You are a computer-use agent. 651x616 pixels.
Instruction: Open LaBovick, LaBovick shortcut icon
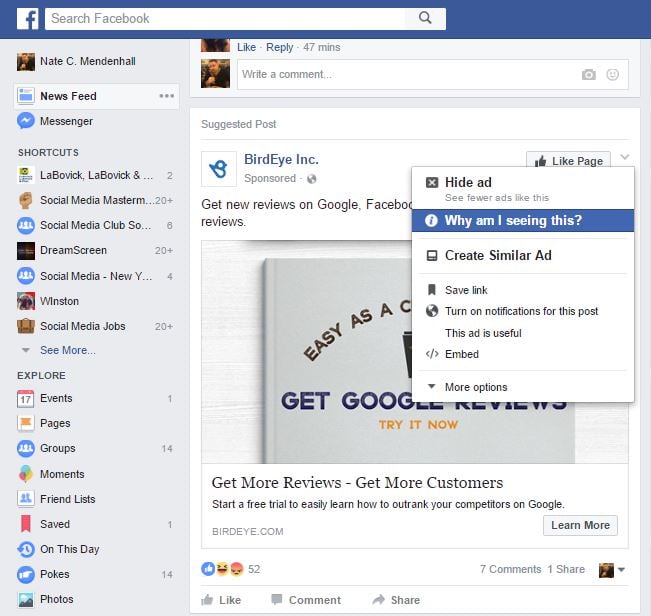click(26, 175)
